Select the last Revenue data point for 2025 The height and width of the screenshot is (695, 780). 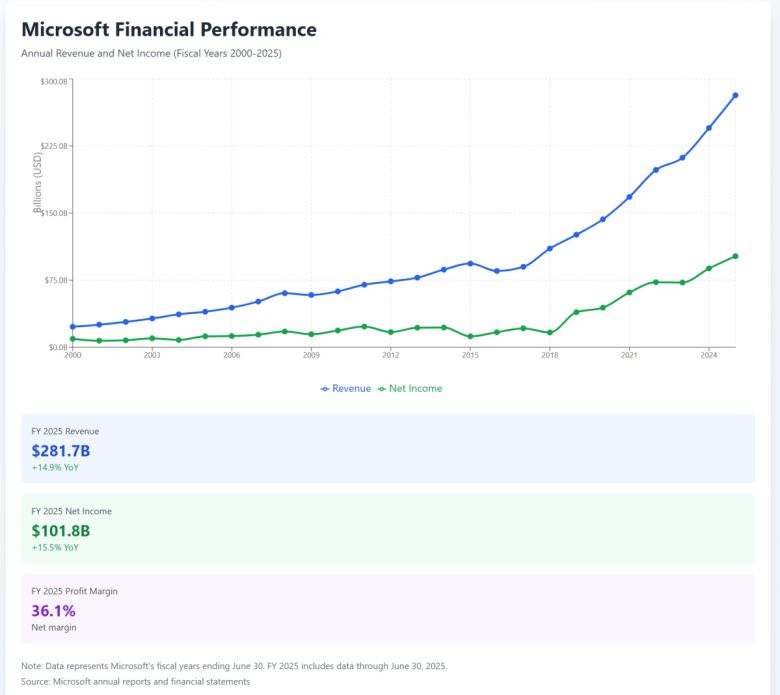coord(735,95)
